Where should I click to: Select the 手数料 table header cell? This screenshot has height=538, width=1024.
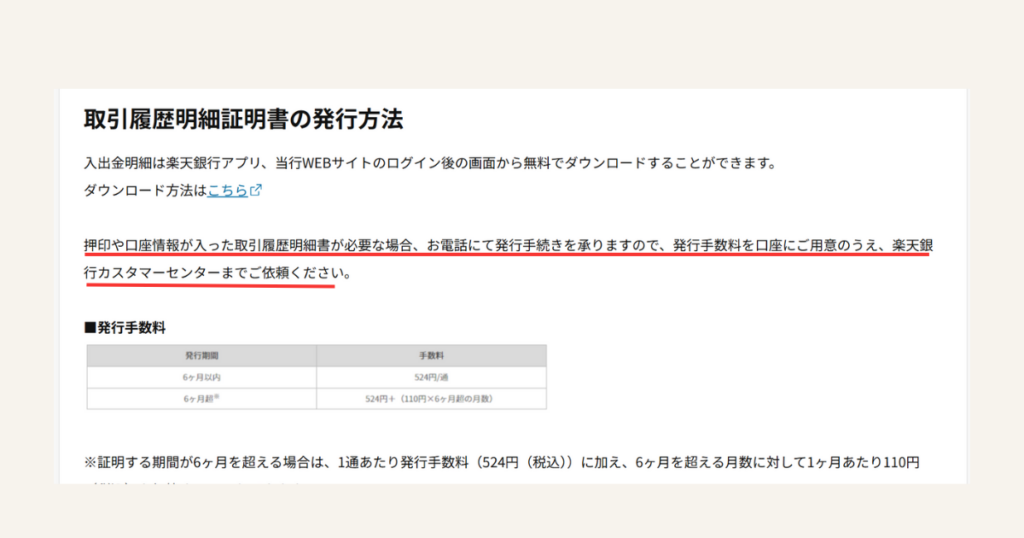(x=431, y=355)
